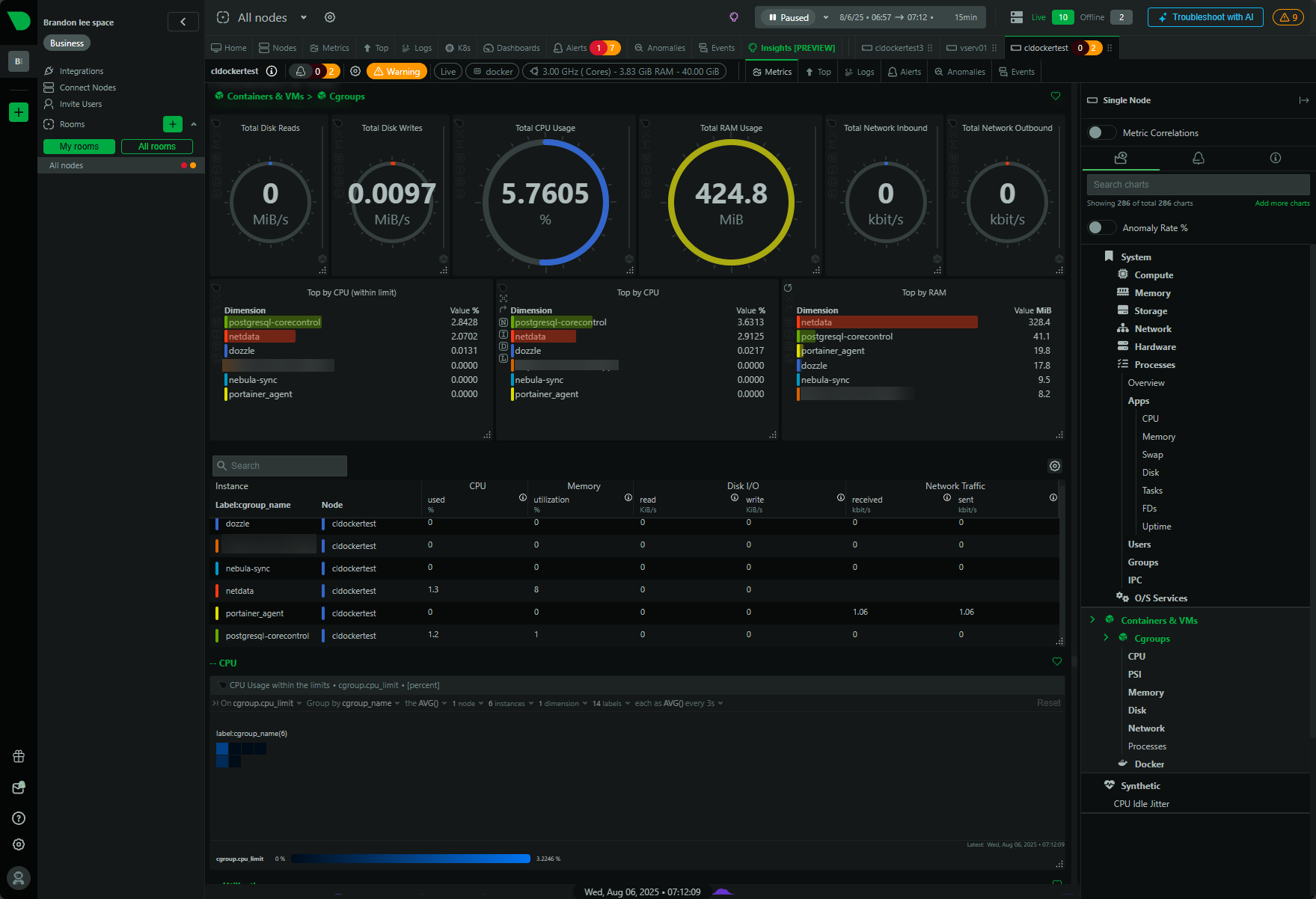Open the alerts bell tab in right panel
Viewport: 1316px width, 899px height.
point(1198,158)
